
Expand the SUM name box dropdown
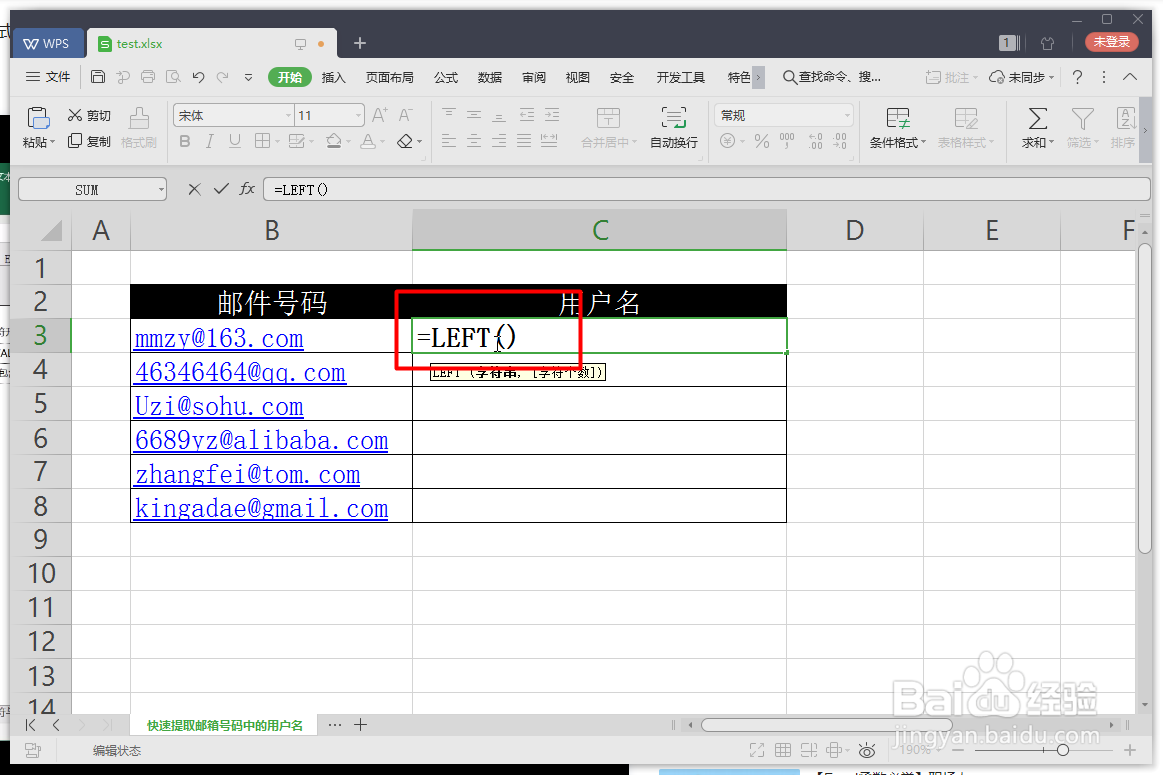pos(161,190)
